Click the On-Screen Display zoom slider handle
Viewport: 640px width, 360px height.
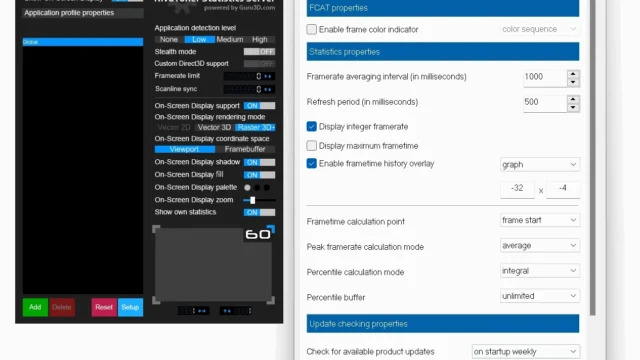pyautogui.click(x=253, y=200)
